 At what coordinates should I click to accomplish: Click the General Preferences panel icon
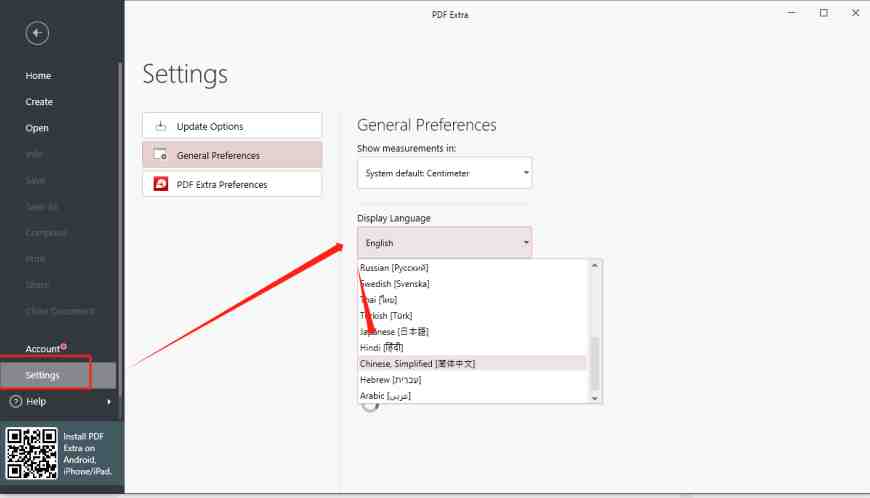click(x=160, y=155)
